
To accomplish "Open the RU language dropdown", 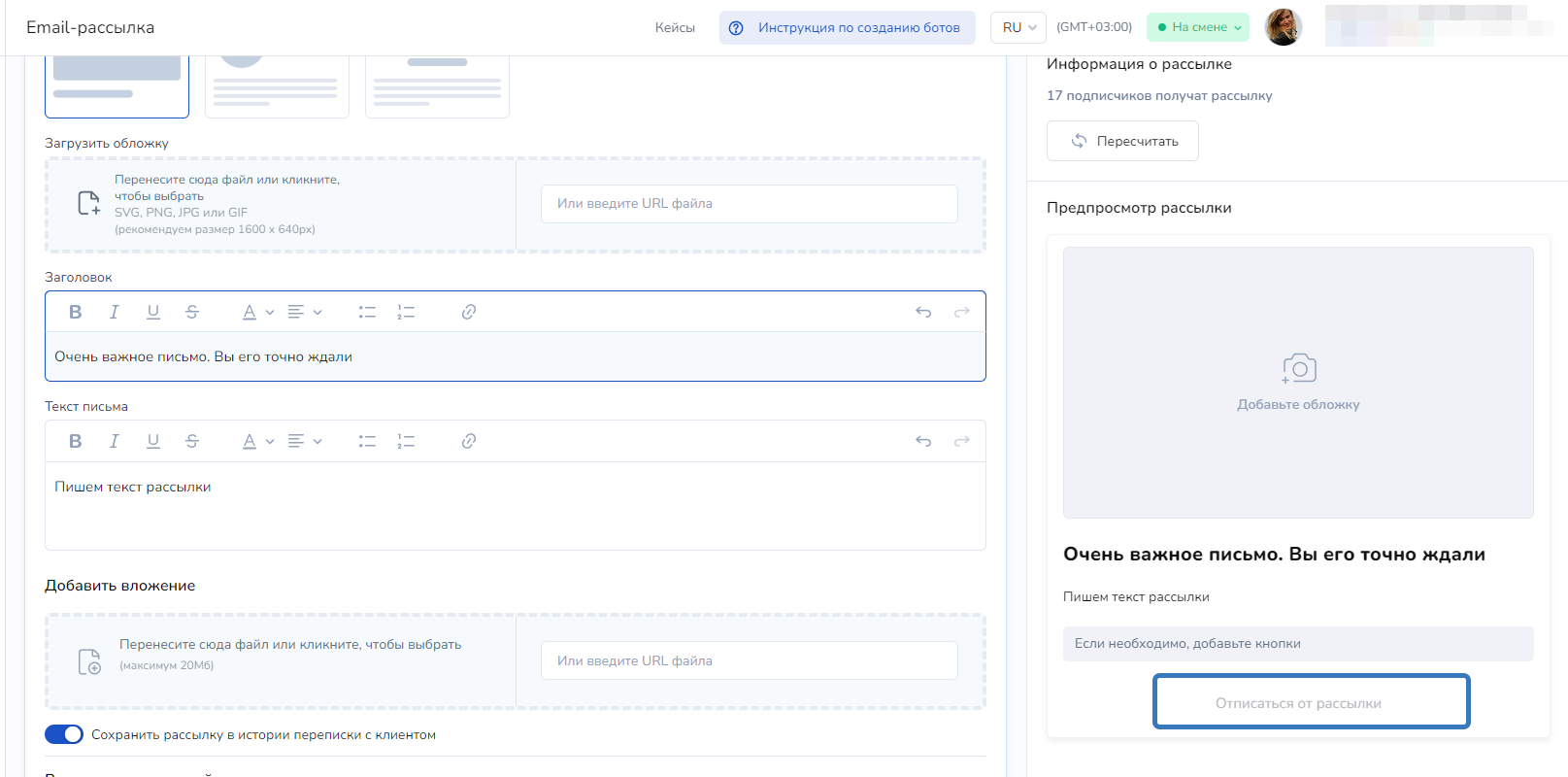I will (x=1018, y=27).
